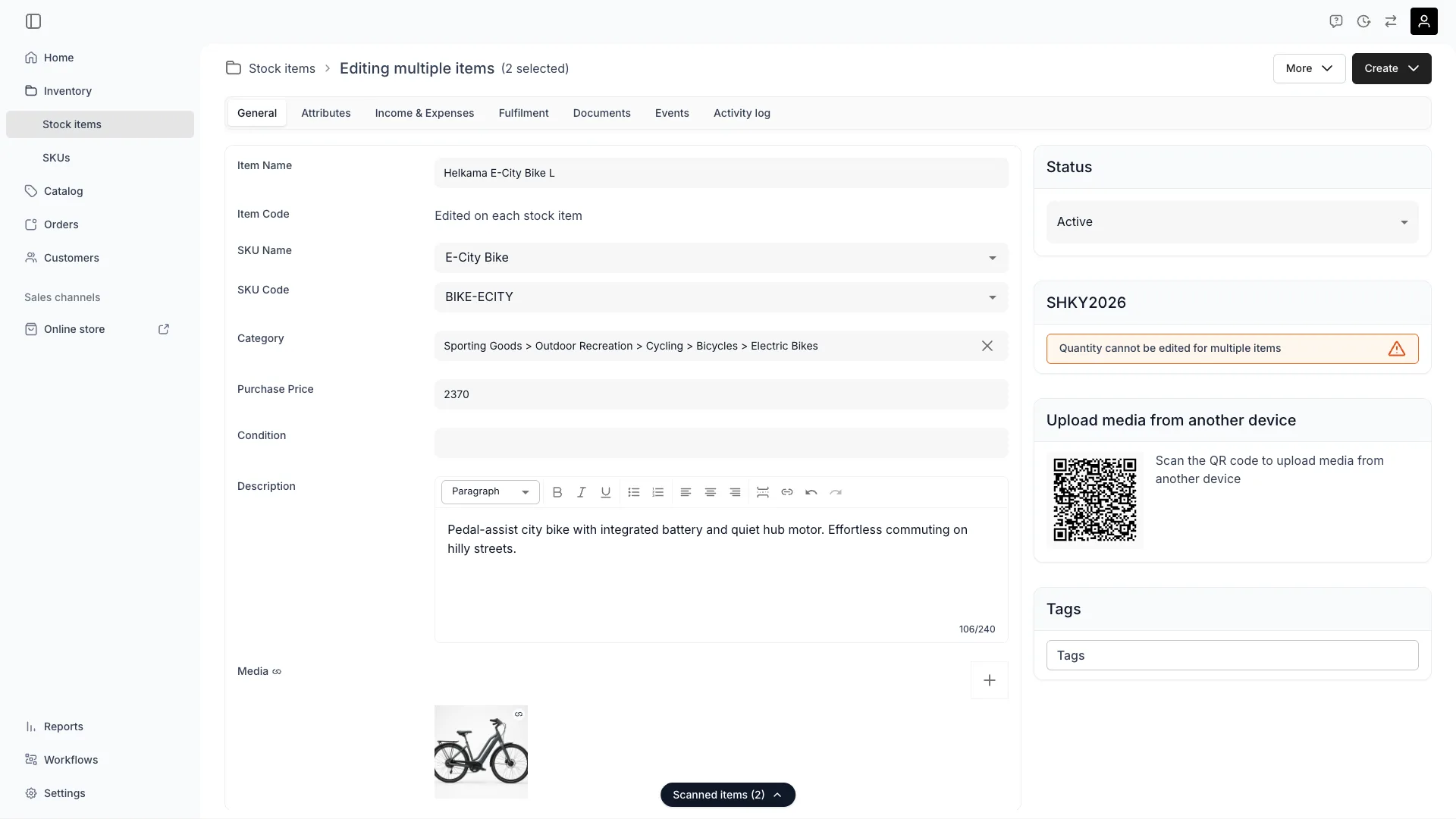Change the Active status dropdown
The width and height of the screenshot is (1456, 819).
(1232, 222)
